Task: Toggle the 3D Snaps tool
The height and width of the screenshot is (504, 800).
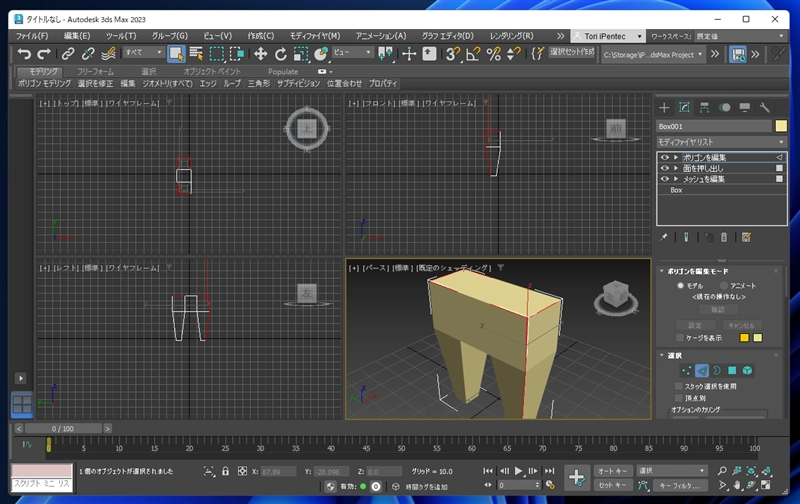Action: click(453, 54)
